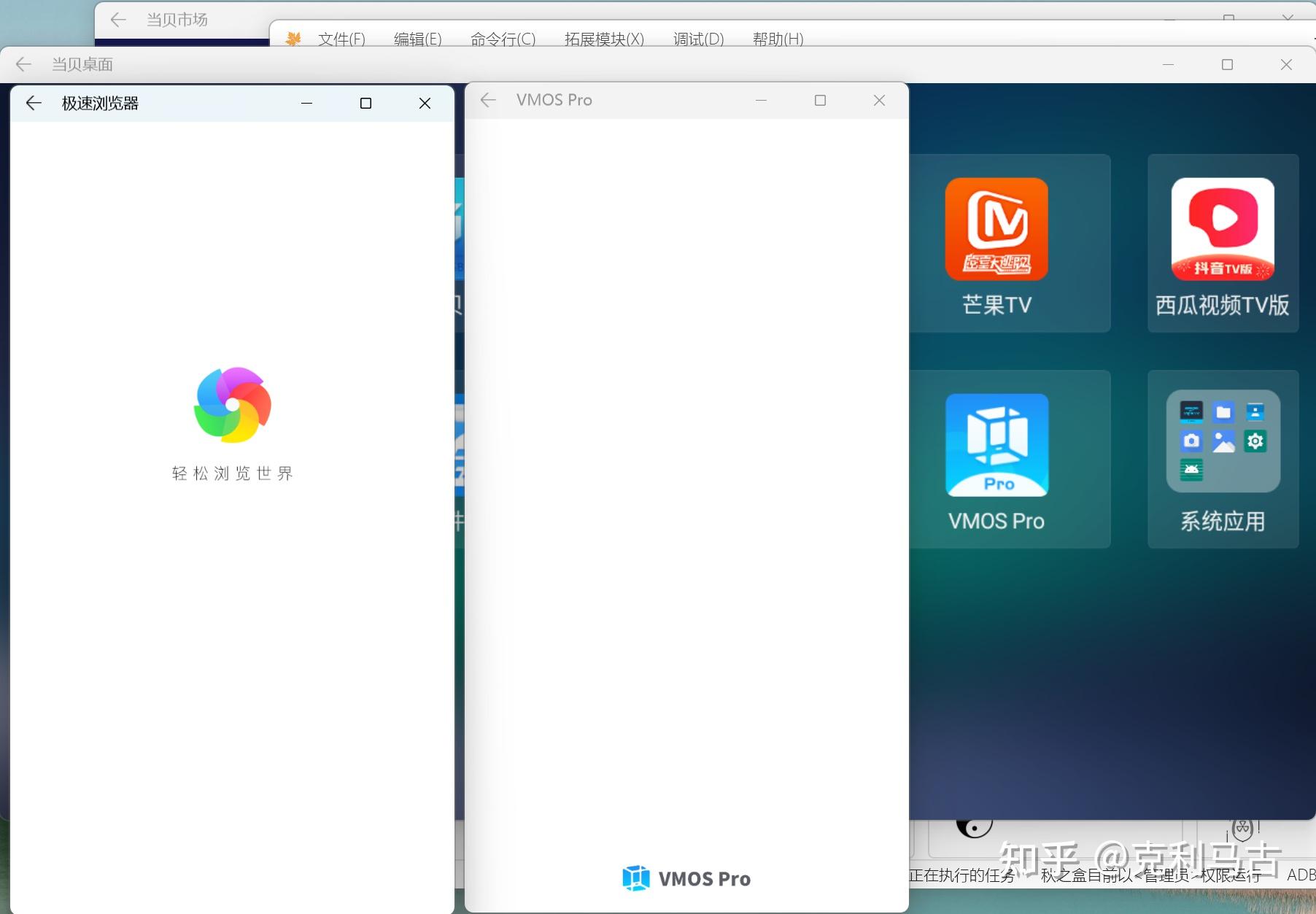Click the 轻松浏览世界 slogan text
The width and height of the screenshot is (1316, 914).
point(233,473)
